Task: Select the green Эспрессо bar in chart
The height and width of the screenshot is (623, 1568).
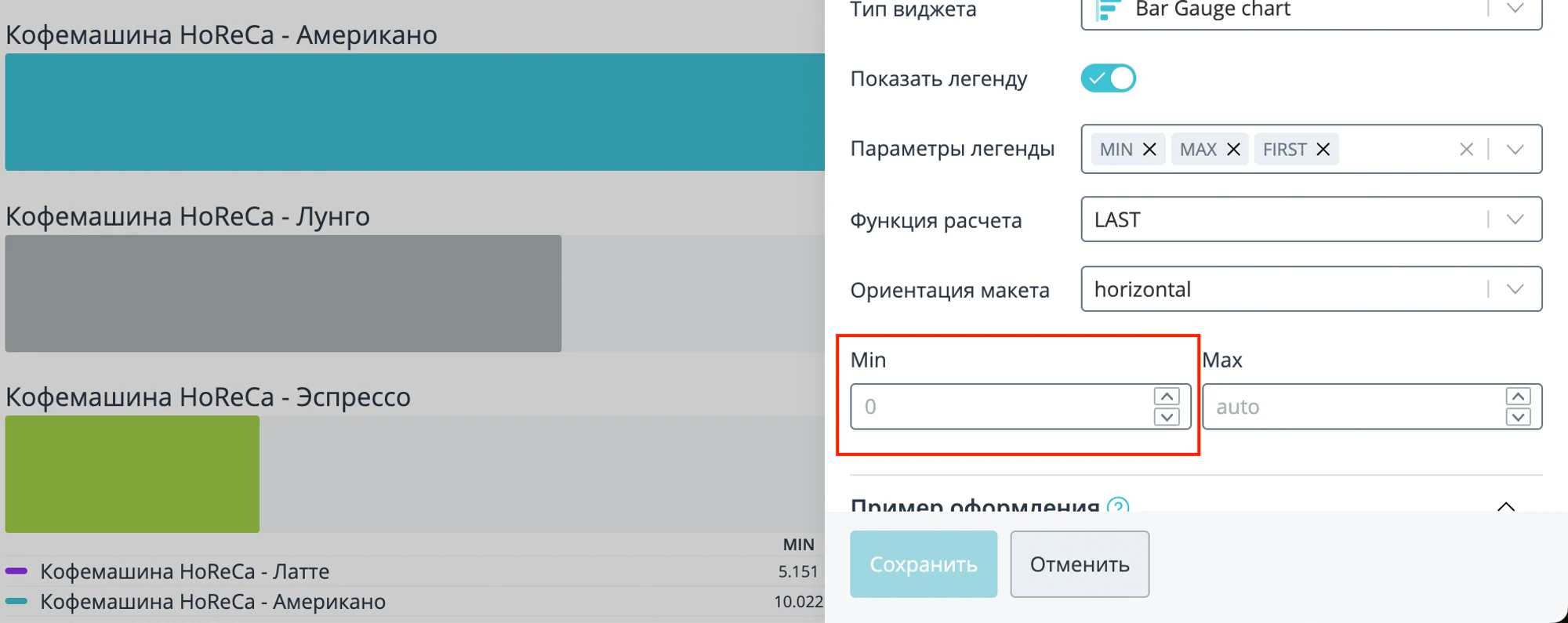Action: click(x=132, y=474)
